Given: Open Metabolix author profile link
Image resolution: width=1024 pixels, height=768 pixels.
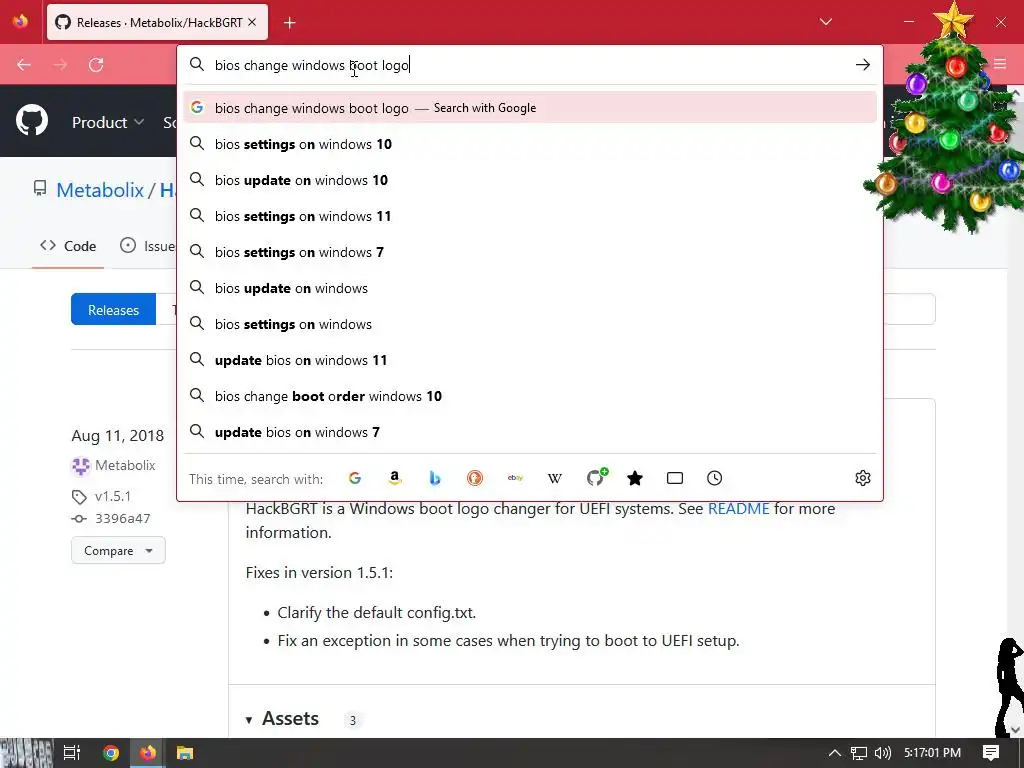Looking at the screenshot, I should [x=125, y=465].
